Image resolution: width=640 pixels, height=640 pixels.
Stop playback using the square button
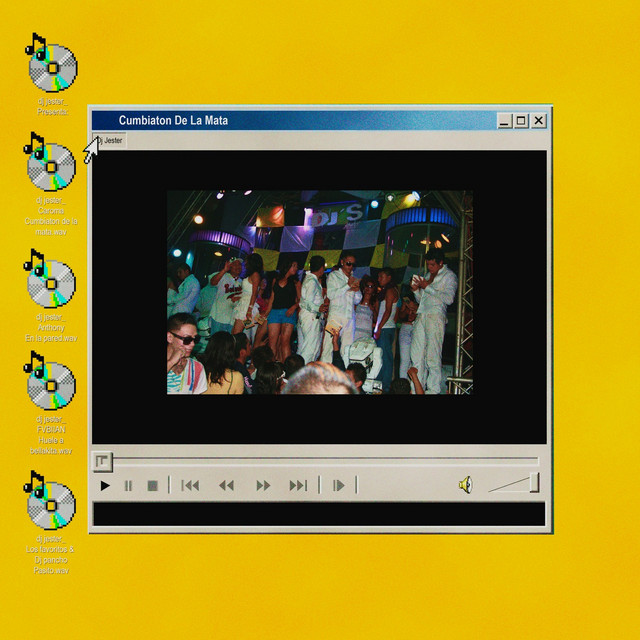coord(152,486)
